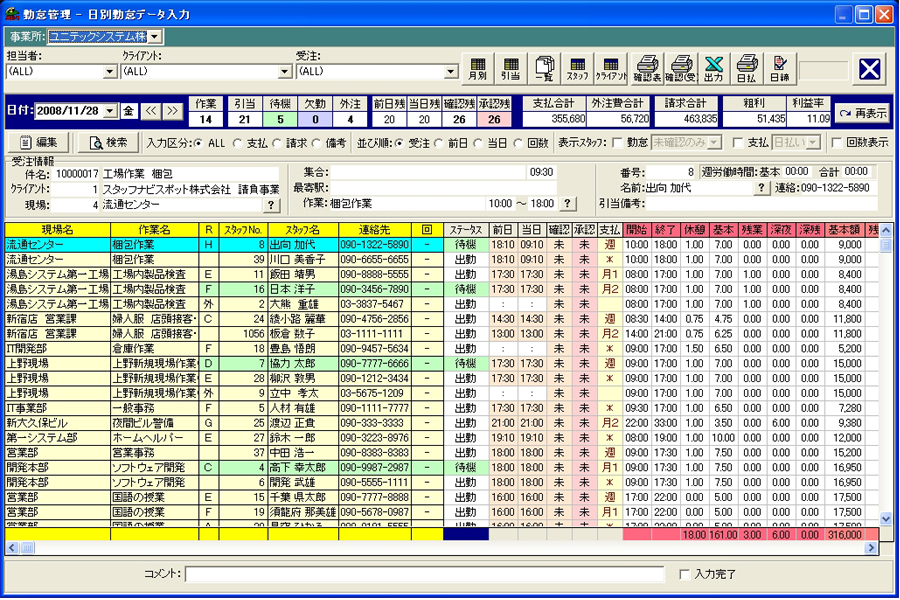The image size is (900, 600).
Task: Check the 入力完了 checkbox
Action: 684,574
